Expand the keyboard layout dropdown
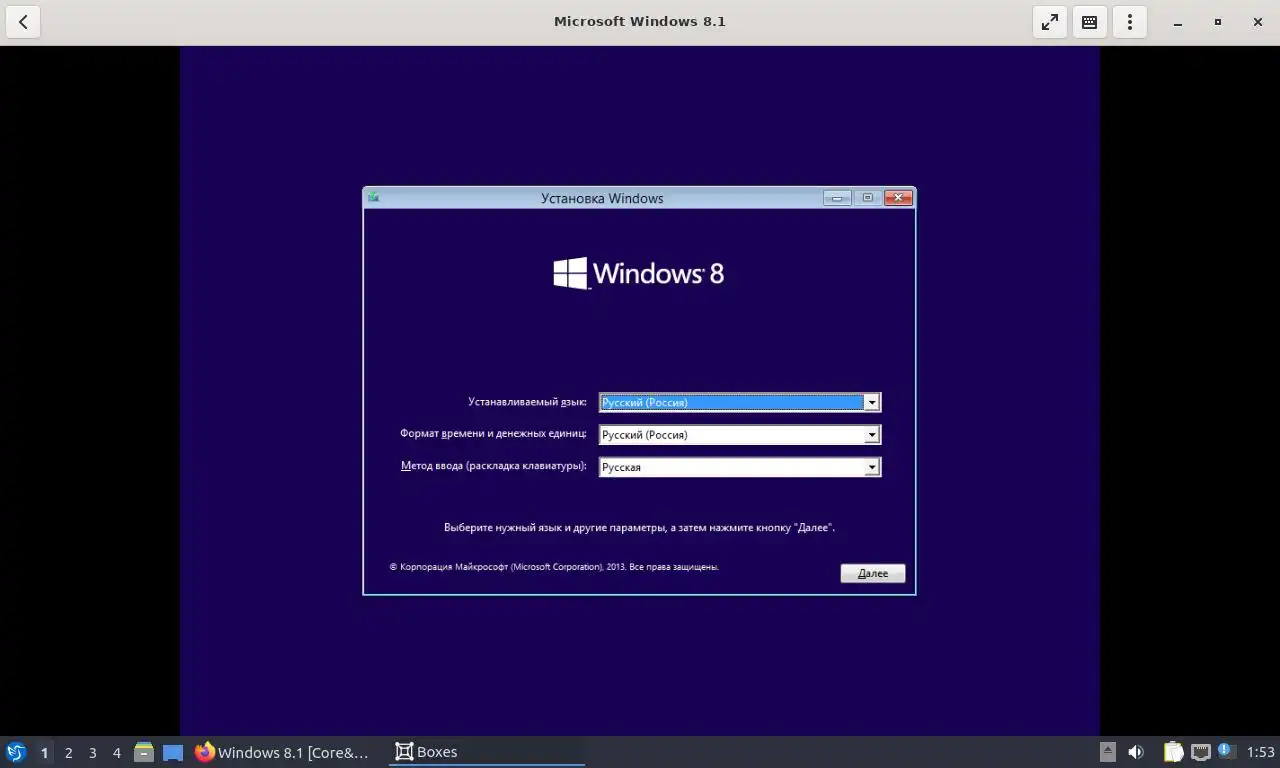This screenshot has width=1280, height=768. pyautogui.click(x=871, y=466)
